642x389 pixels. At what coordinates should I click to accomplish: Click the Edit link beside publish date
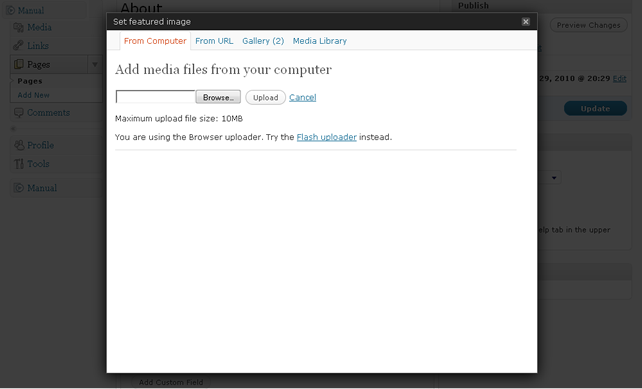pyautogui.click(x=619, y=79)
